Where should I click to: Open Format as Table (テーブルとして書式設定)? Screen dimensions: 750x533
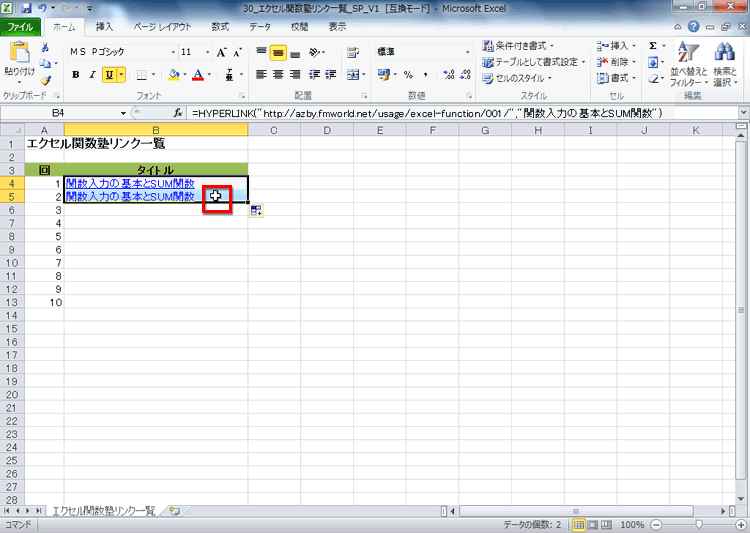(x=533, y=62)
